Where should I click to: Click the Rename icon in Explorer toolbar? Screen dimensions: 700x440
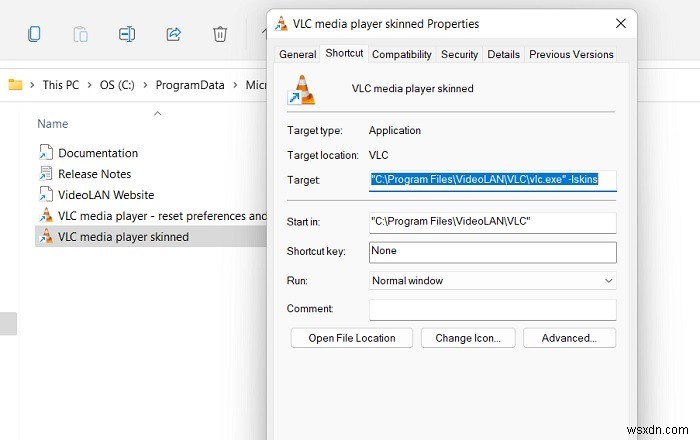pyautogui.click(x=127, y=34)
